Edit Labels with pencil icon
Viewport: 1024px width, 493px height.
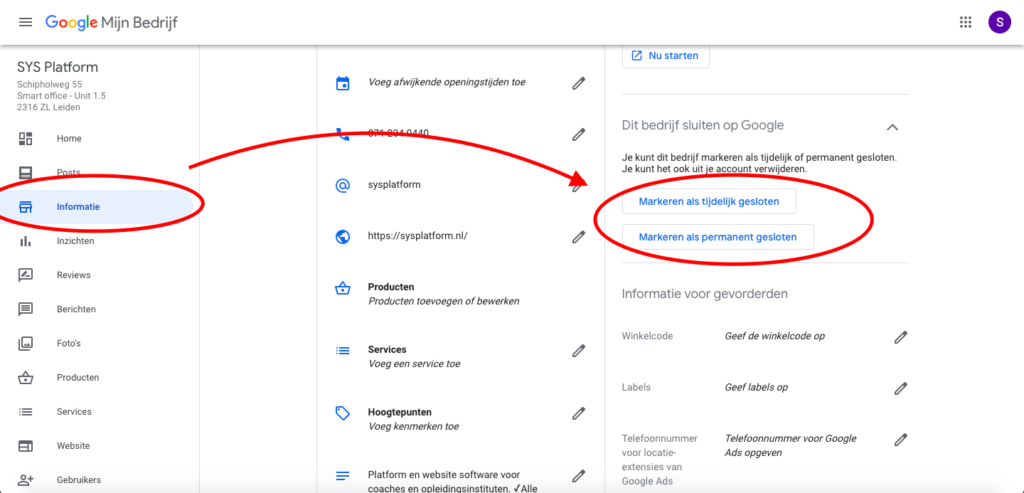tap(901, 388)
